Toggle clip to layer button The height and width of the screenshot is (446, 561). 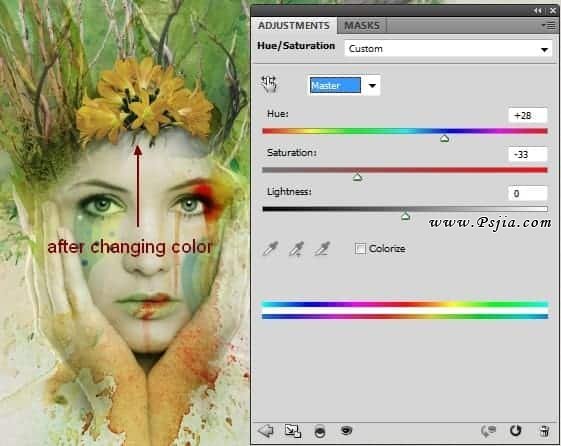[x=319, y=432]
